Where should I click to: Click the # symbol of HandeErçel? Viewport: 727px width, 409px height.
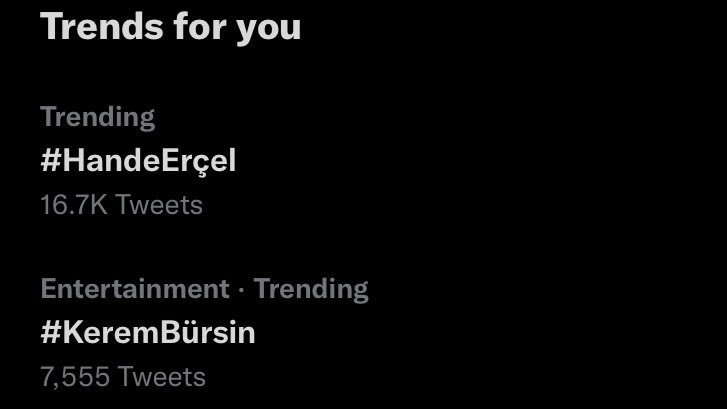pyautogui.click(x=50, y=161)
